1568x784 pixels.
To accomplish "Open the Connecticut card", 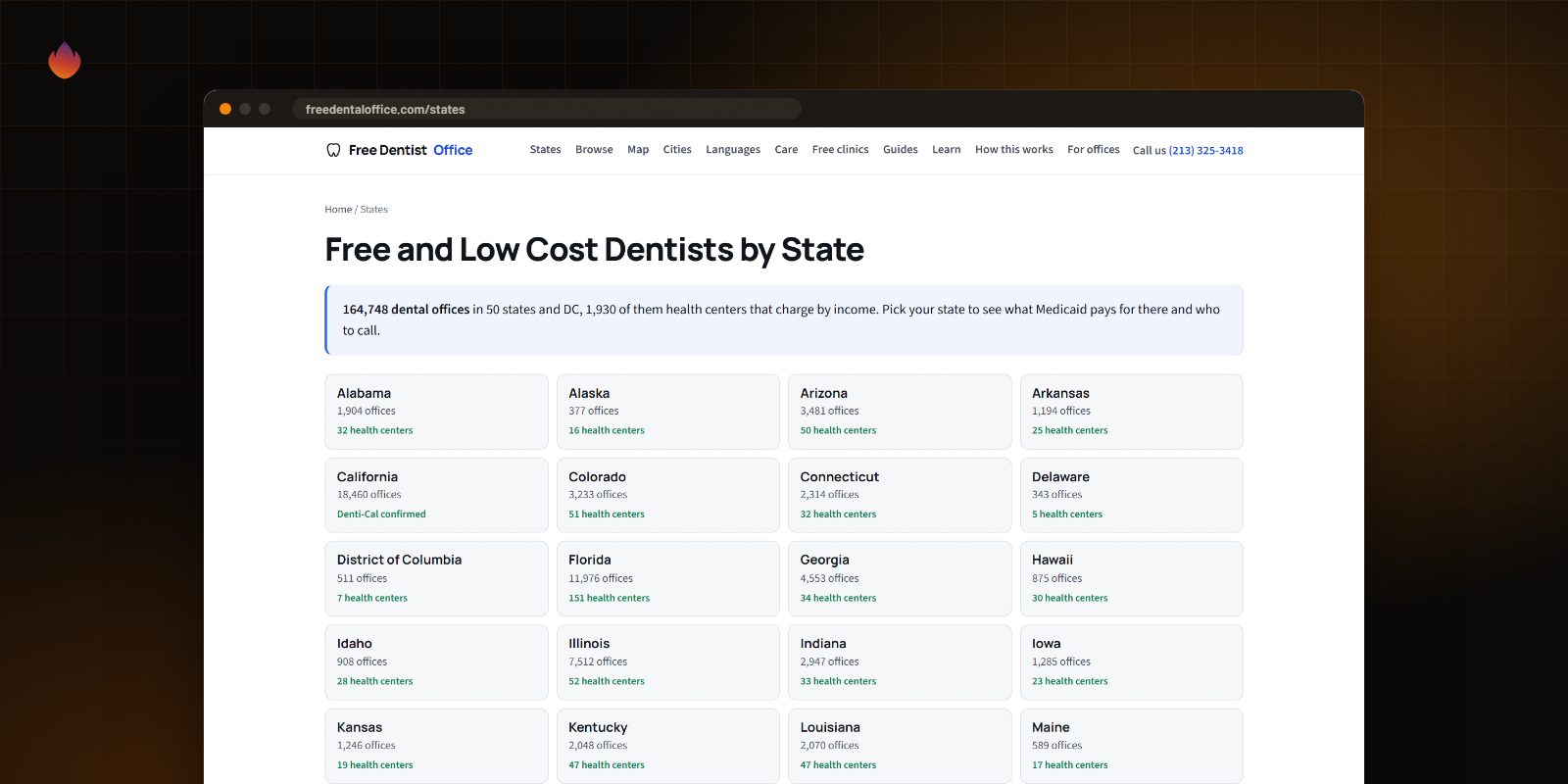I will click(x=900, y=495).
